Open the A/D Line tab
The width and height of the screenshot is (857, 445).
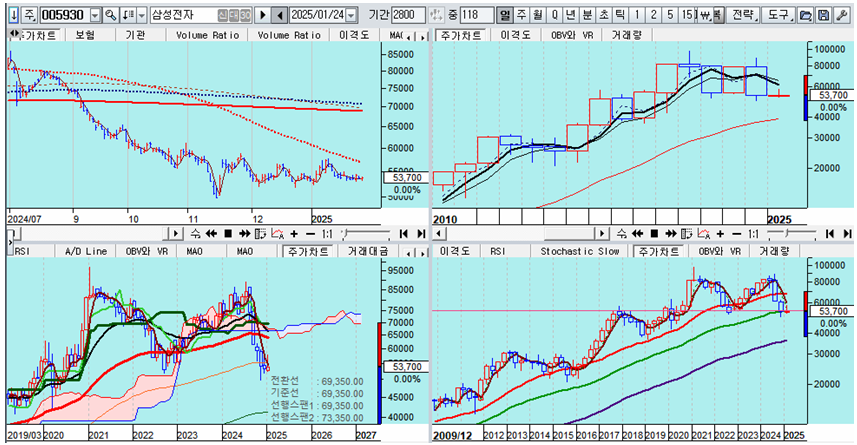(x=86, y=251)
